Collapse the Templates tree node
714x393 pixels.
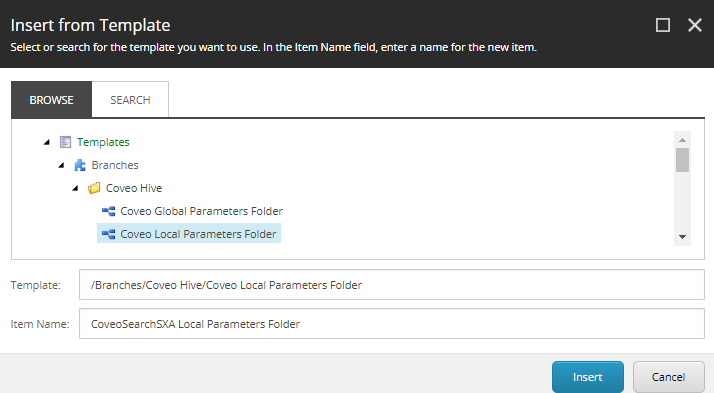(x=47, y=142)
